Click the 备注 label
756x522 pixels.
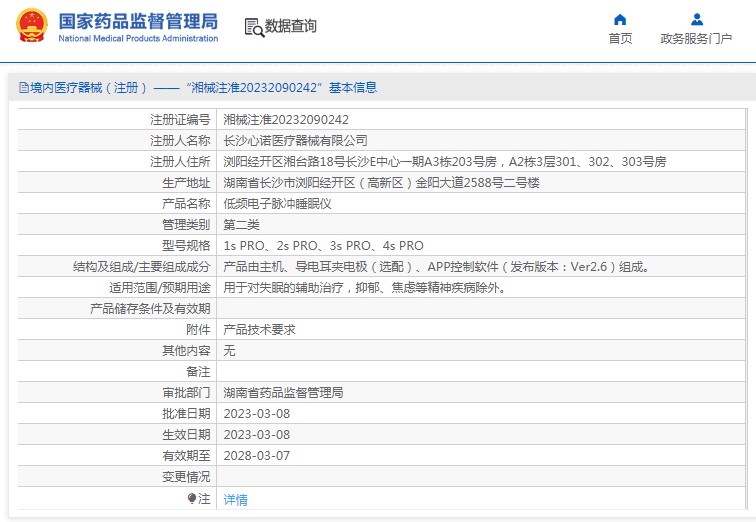point(198,372)
